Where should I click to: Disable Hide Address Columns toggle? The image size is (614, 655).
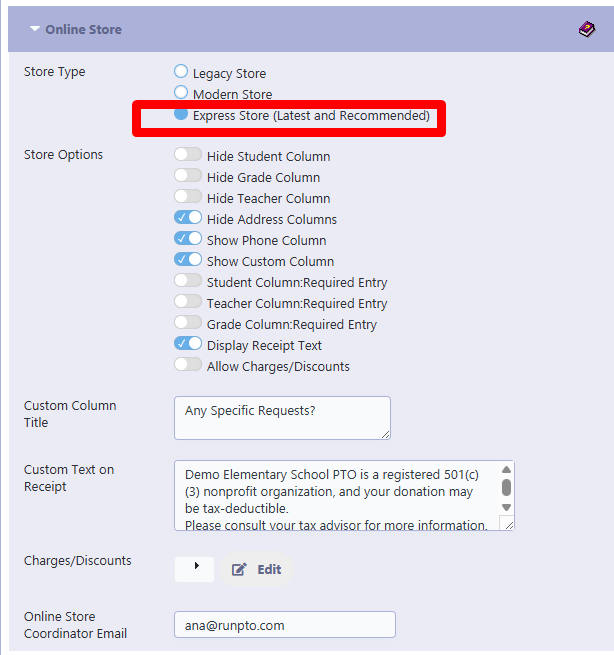pos(188,217)
